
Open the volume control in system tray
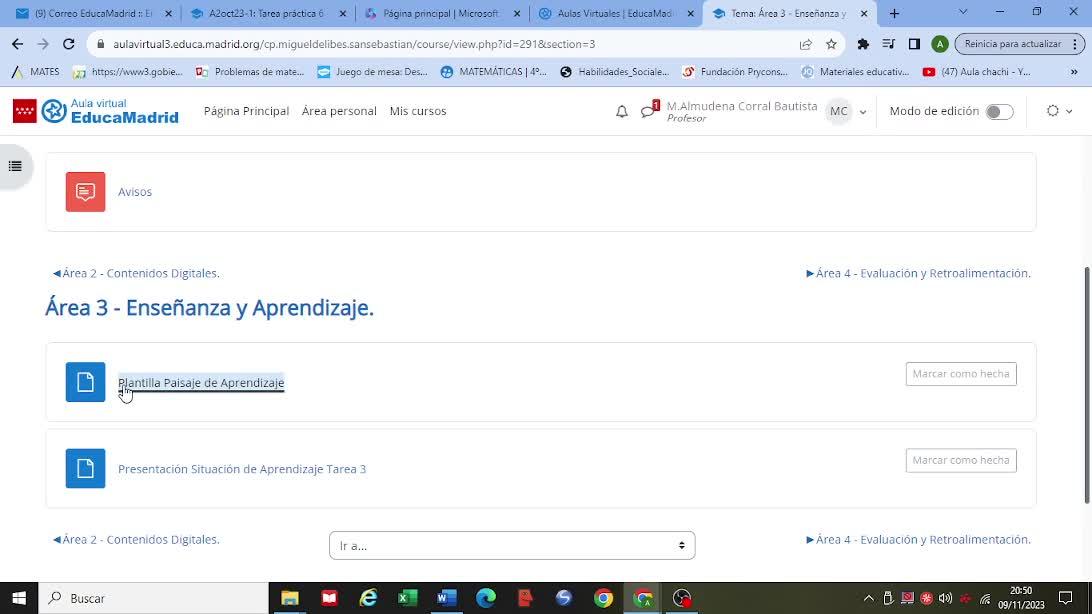(x=945, y=598)
